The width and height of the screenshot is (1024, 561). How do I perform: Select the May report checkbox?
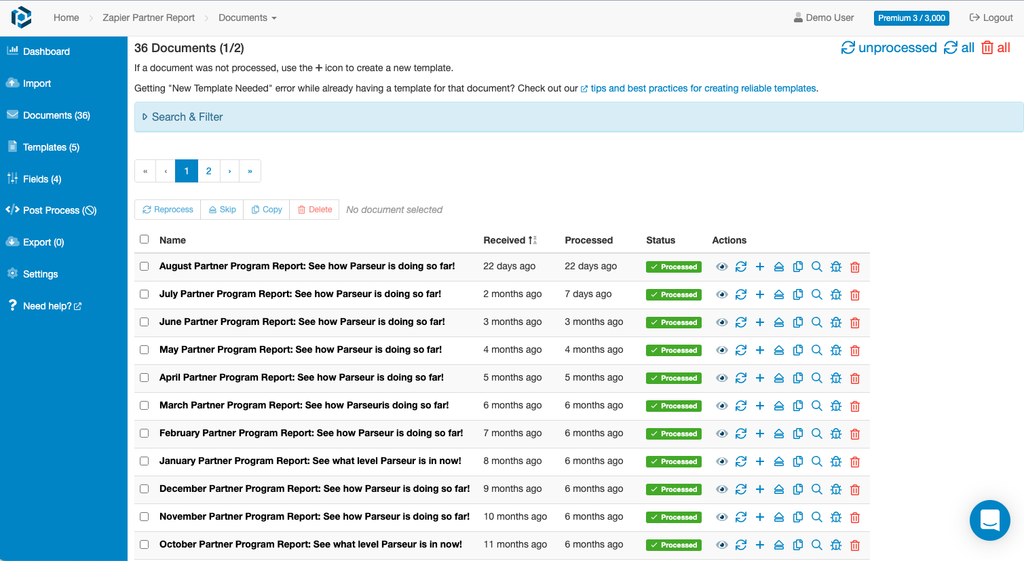click(144, 349)
